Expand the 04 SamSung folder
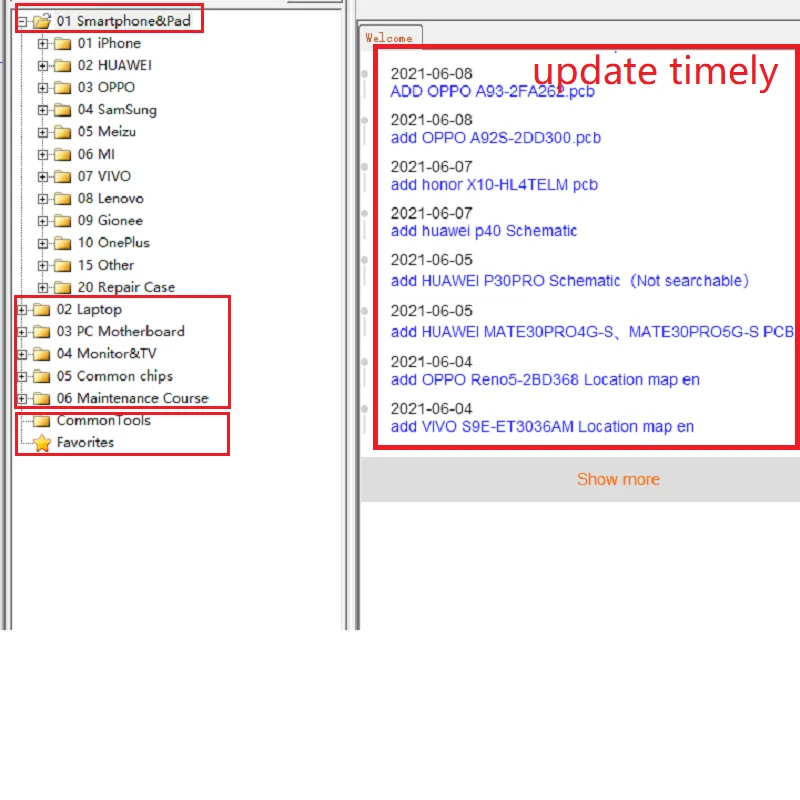800x800 pixels. pos(43,110)
